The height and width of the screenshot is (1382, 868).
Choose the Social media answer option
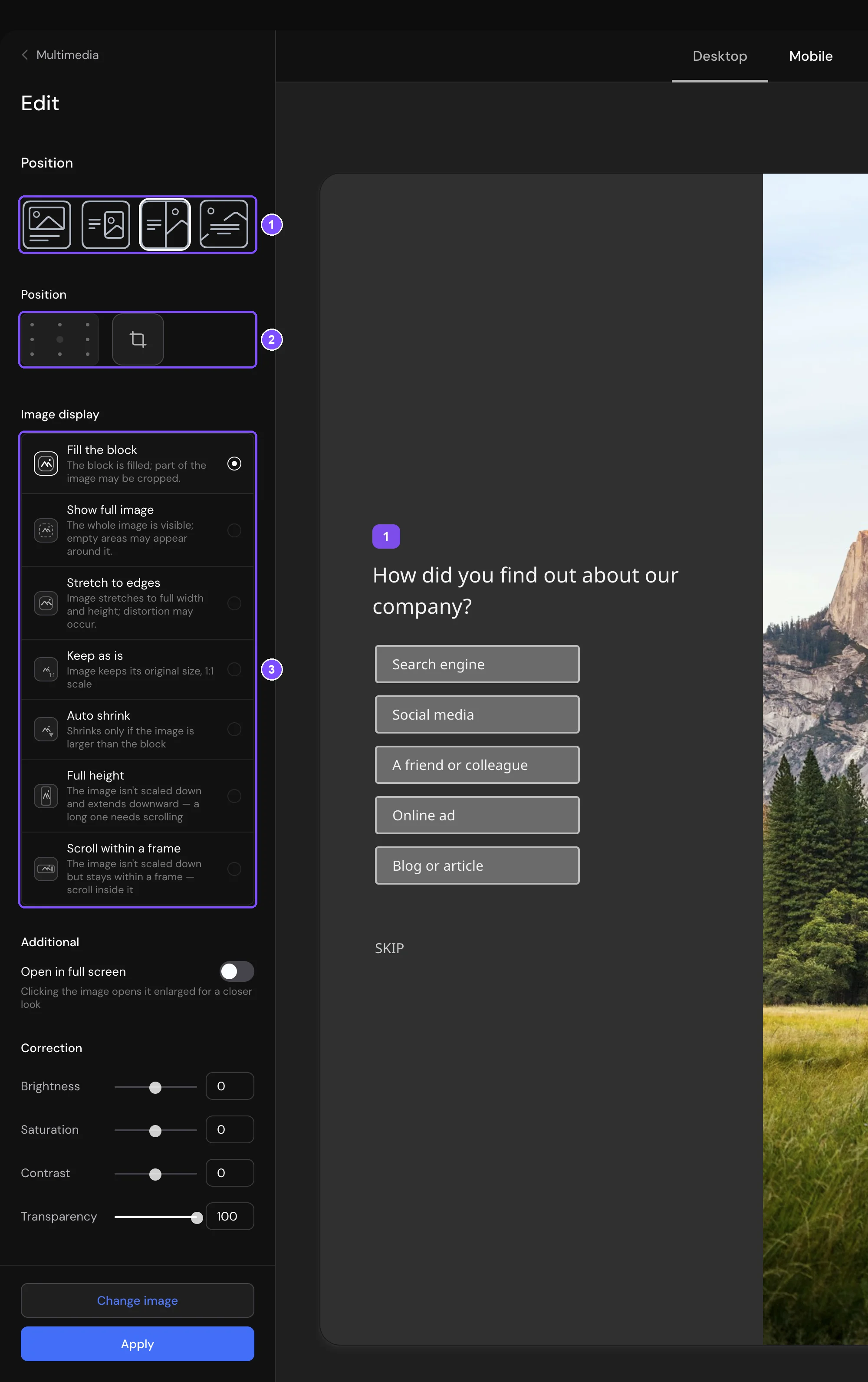point(477,714)
